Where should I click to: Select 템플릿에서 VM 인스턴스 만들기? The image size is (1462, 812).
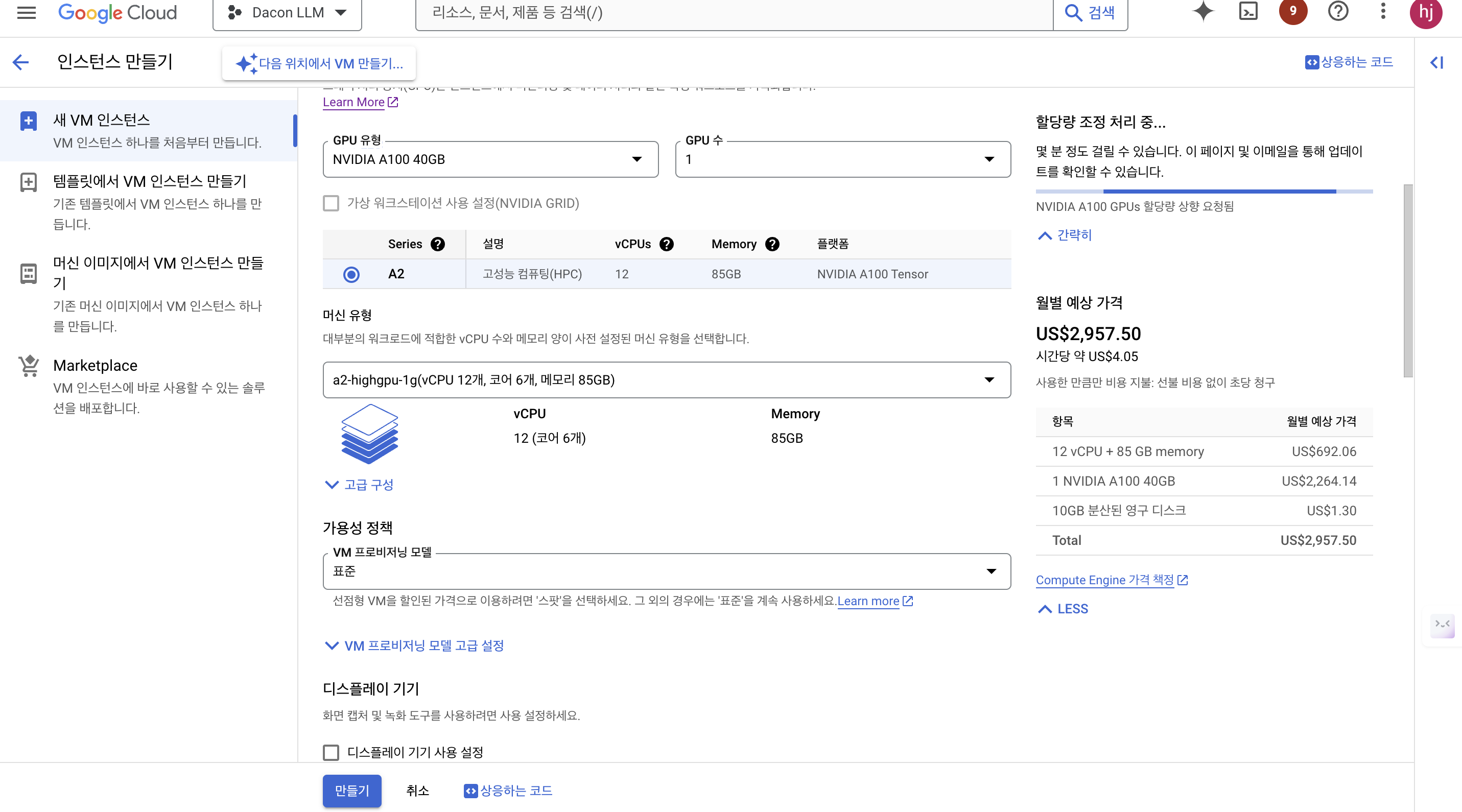pos(149,202)
